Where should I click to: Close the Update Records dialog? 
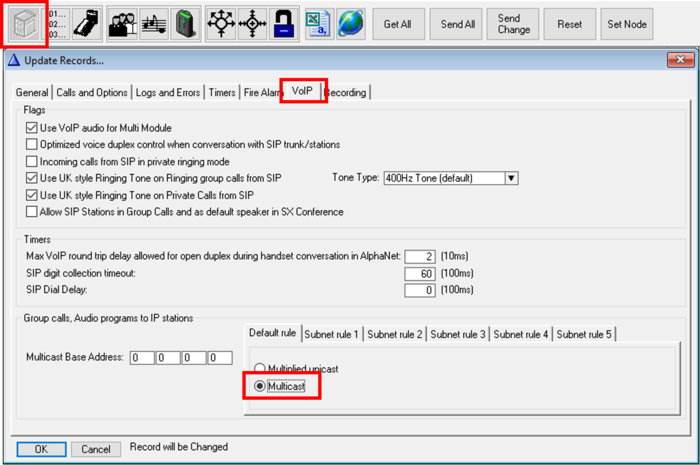coord(680,59)
